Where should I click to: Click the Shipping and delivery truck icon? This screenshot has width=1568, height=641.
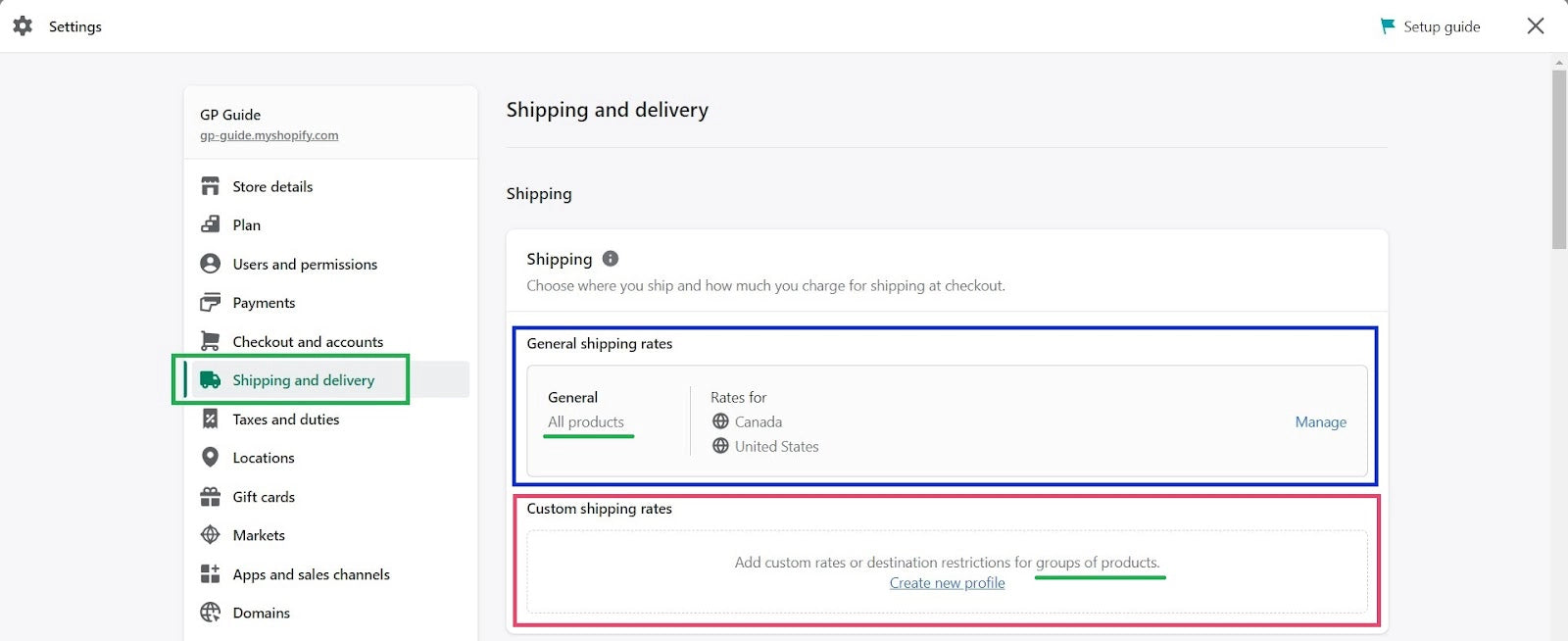(x=210, y=379)
